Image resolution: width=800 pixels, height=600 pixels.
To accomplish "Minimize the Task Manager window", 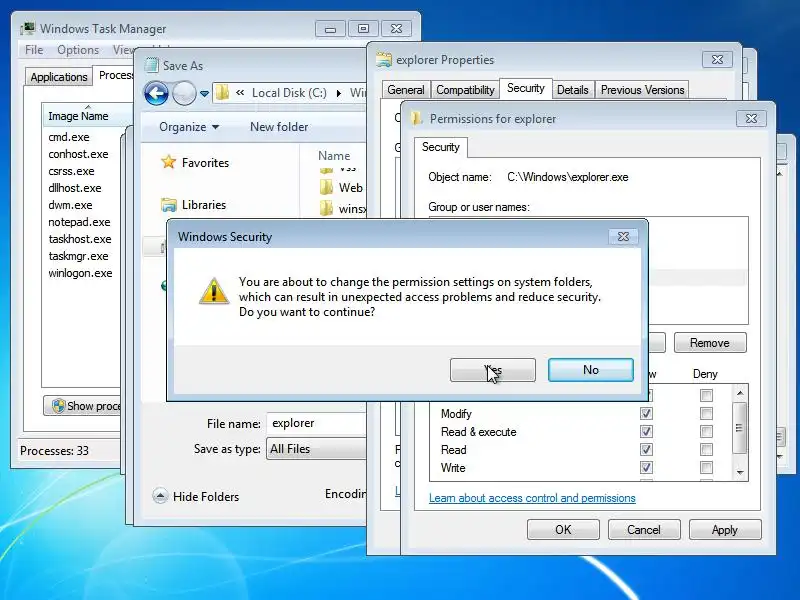I will click(x=330, y=29).
